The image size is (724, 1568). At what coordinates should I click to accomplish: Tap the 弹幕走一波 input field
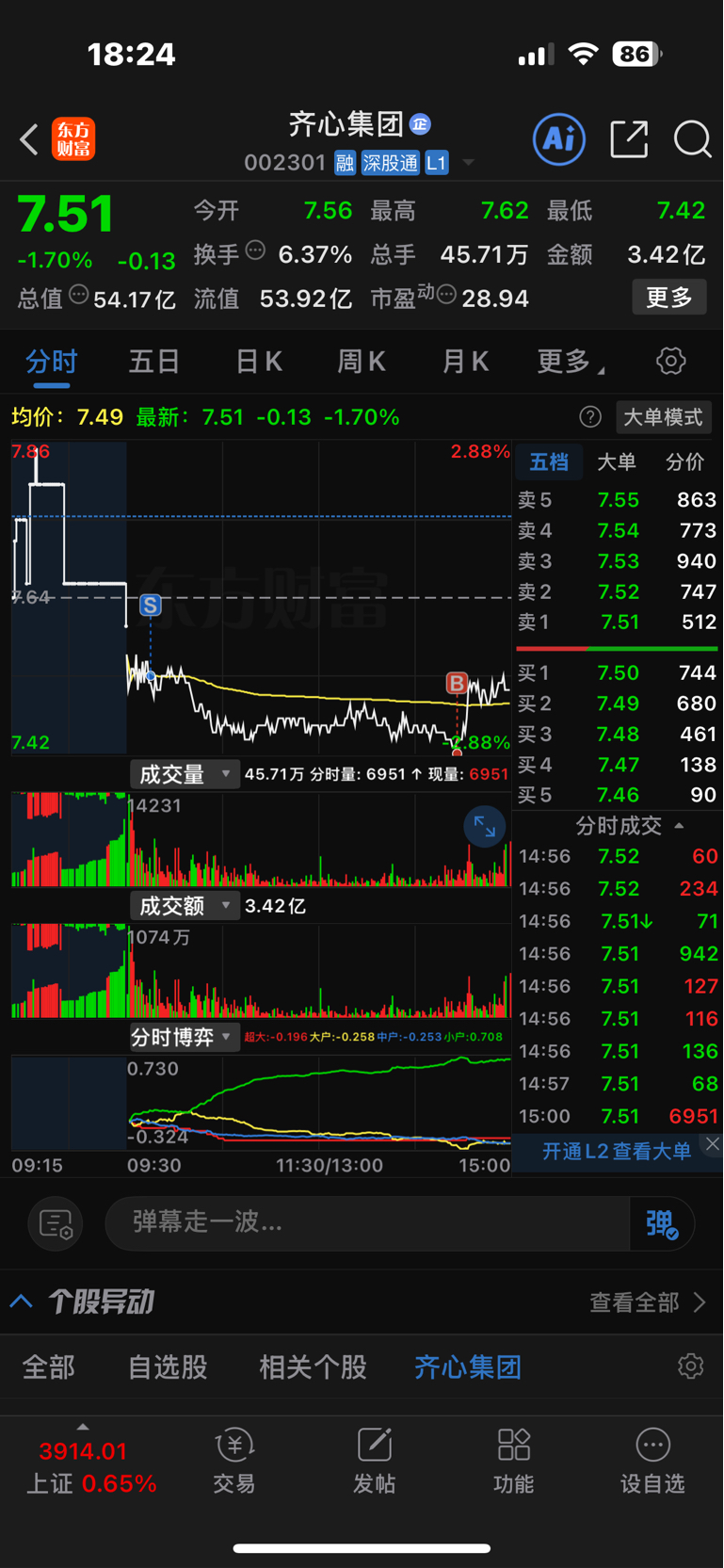tap(367, 1223)
